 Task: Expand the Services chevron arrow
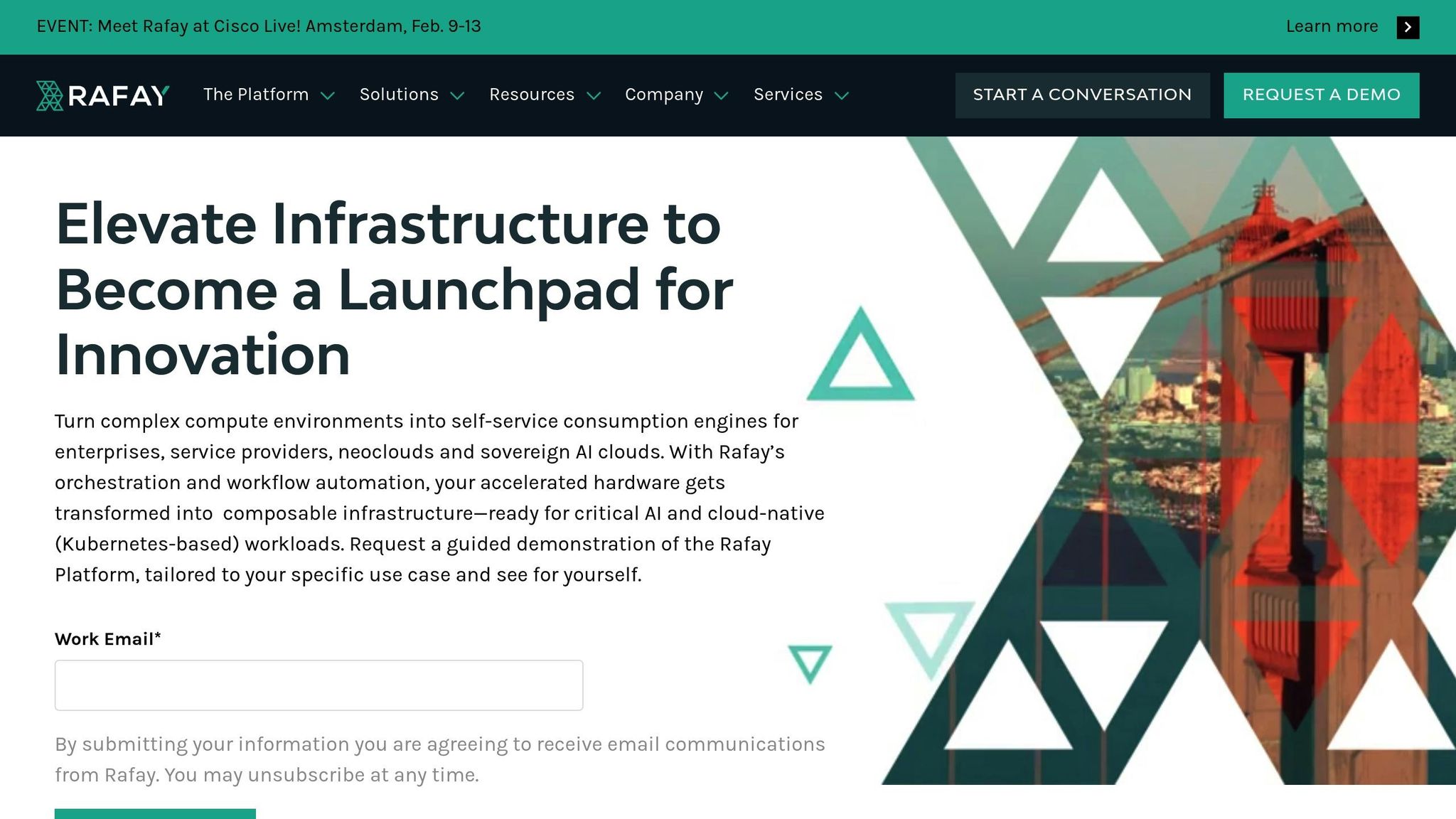(x=842, y=96)
